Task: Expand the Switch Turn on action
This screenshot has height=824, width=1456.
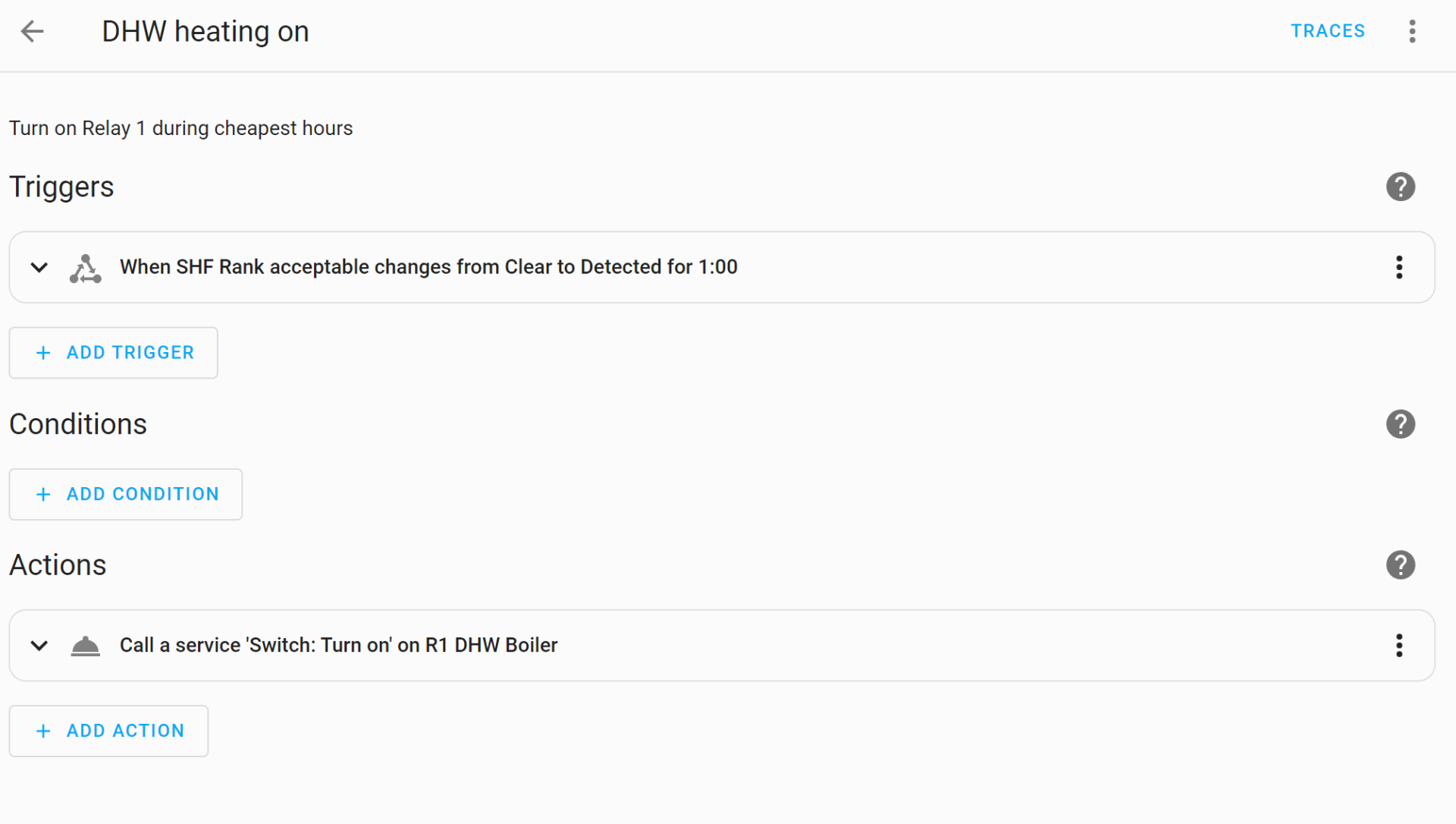Action: point(39,646)
